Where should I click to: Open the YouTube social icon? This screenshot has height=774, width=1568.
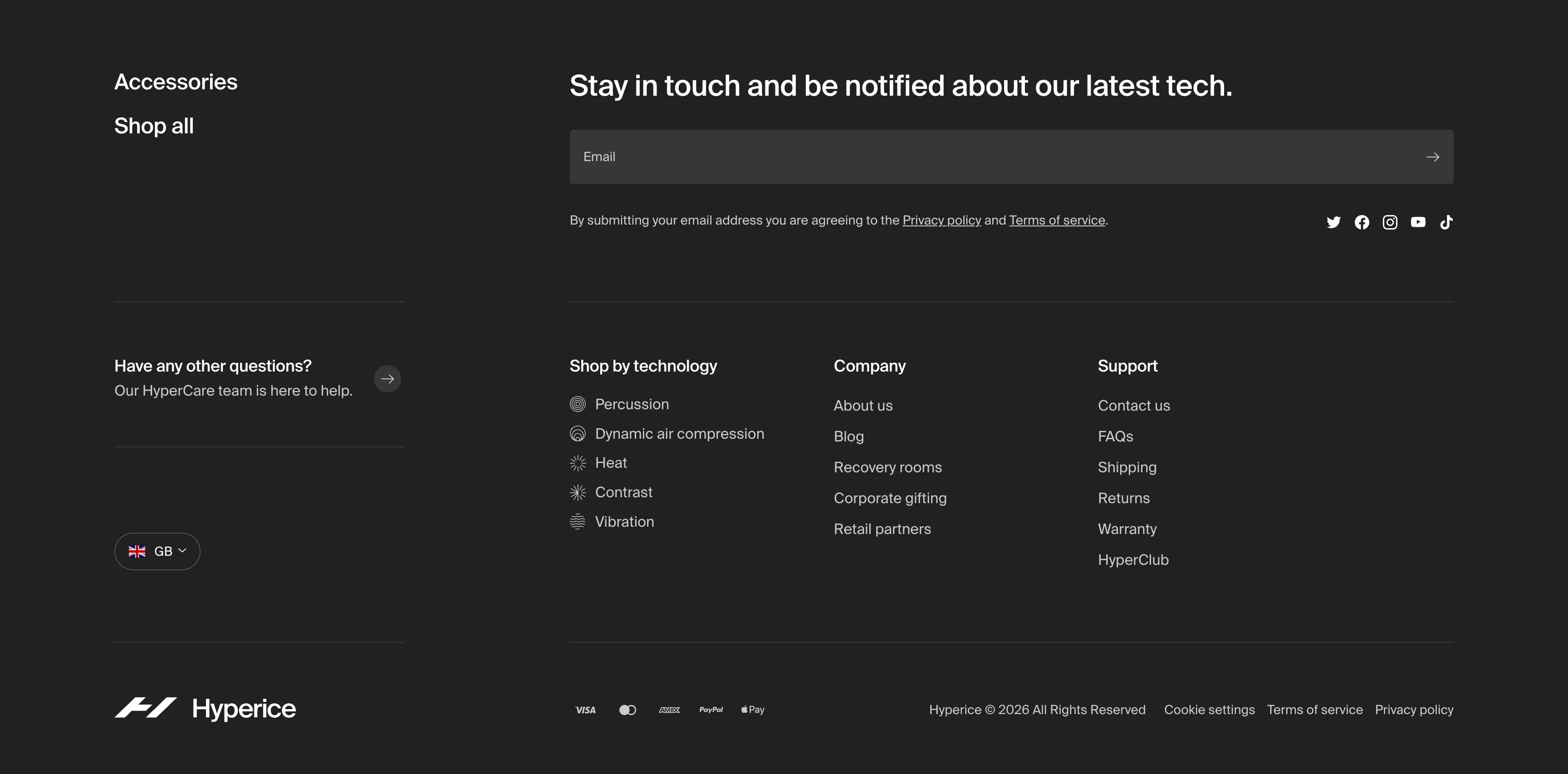1418,222
